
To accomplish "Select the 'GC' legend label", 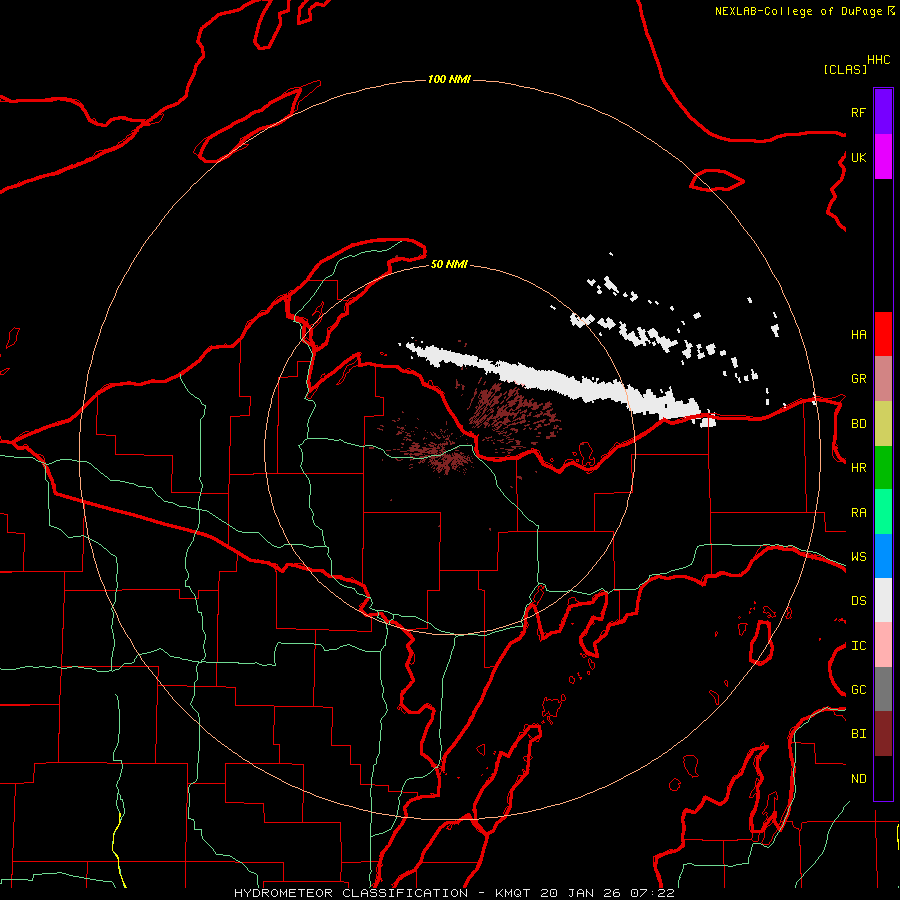I will point(858,690).
